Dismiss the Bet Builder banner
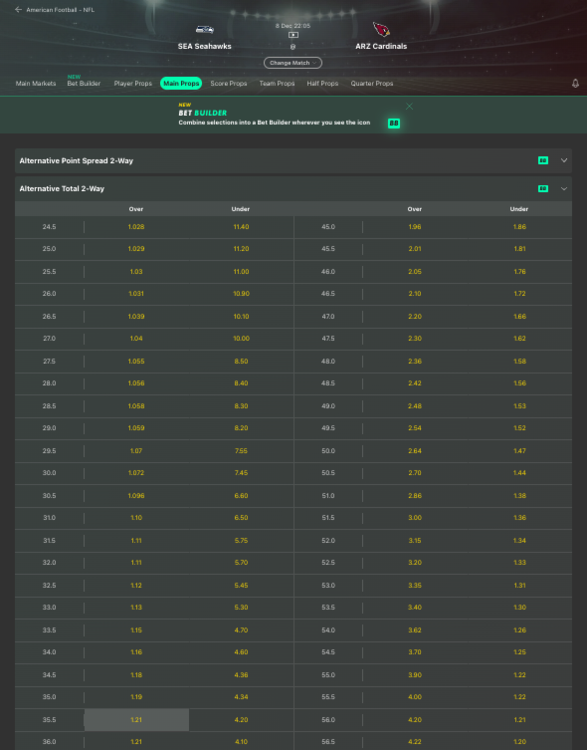The height and width of the screenshot is (750, 587). point(409,106)
